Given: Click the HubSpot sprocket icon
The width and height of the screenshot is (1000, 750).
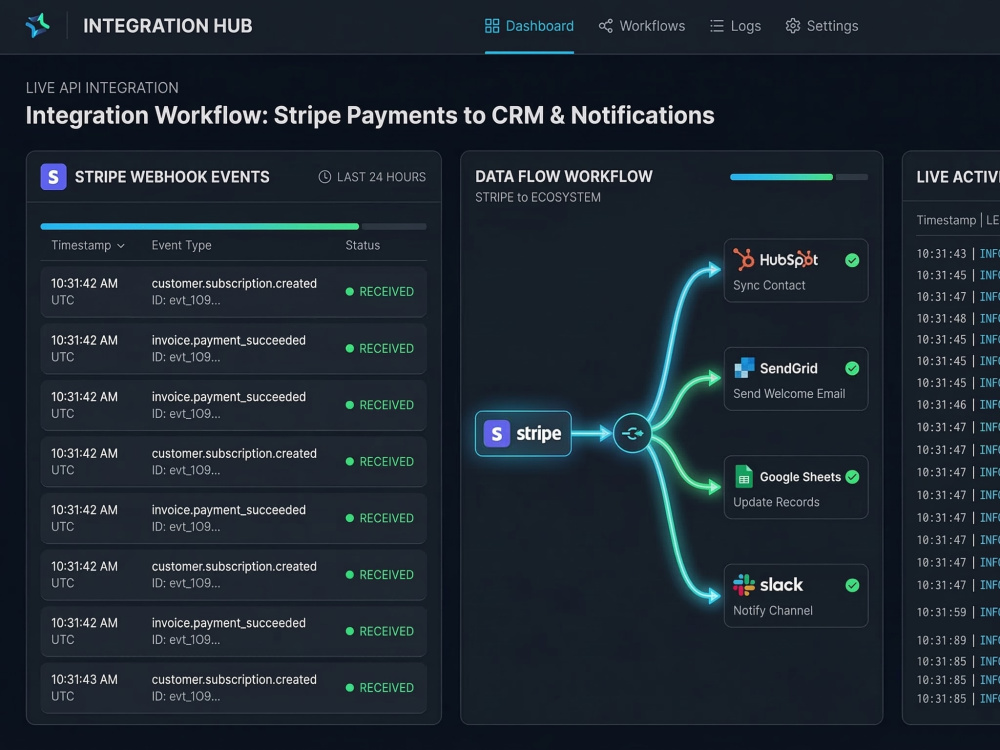Looking at the screenshot, I should [x=743, y=260].
